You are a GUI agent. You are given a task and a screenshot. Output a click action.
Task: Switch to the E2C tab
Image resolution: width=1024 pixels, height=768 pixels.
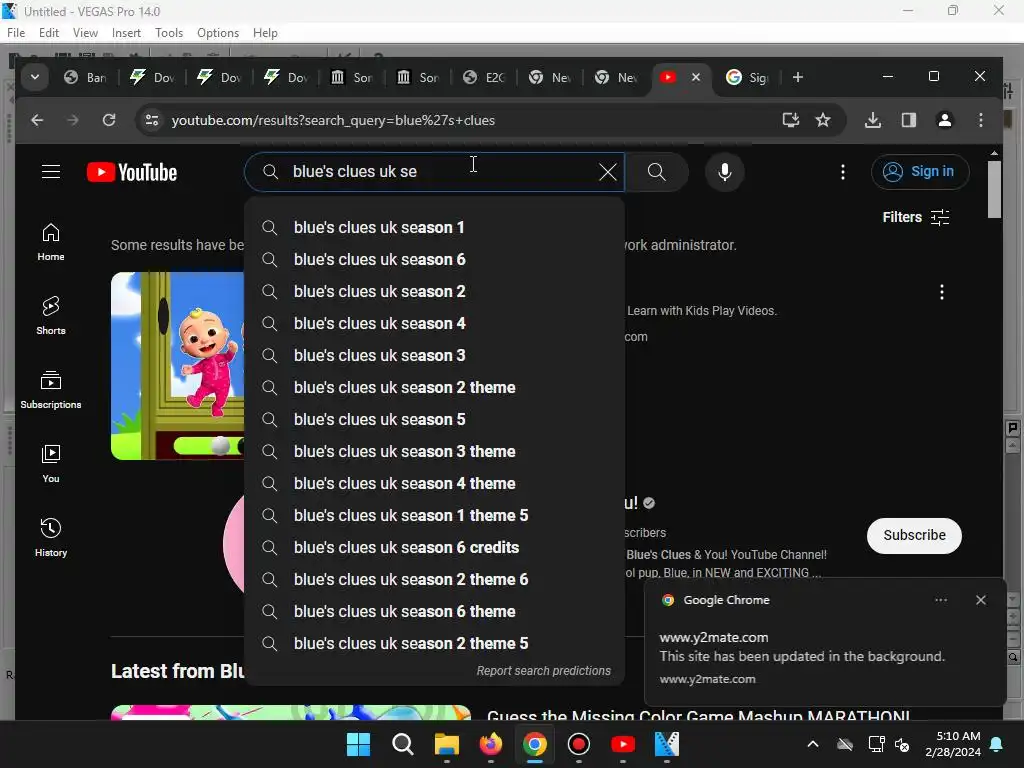485,78
